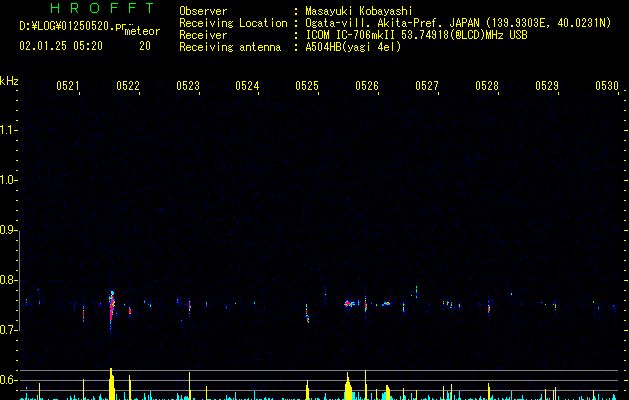Select receiver text ICOM IC-706mkII
This screenshot has height=400, width=629.
point(351,35)
